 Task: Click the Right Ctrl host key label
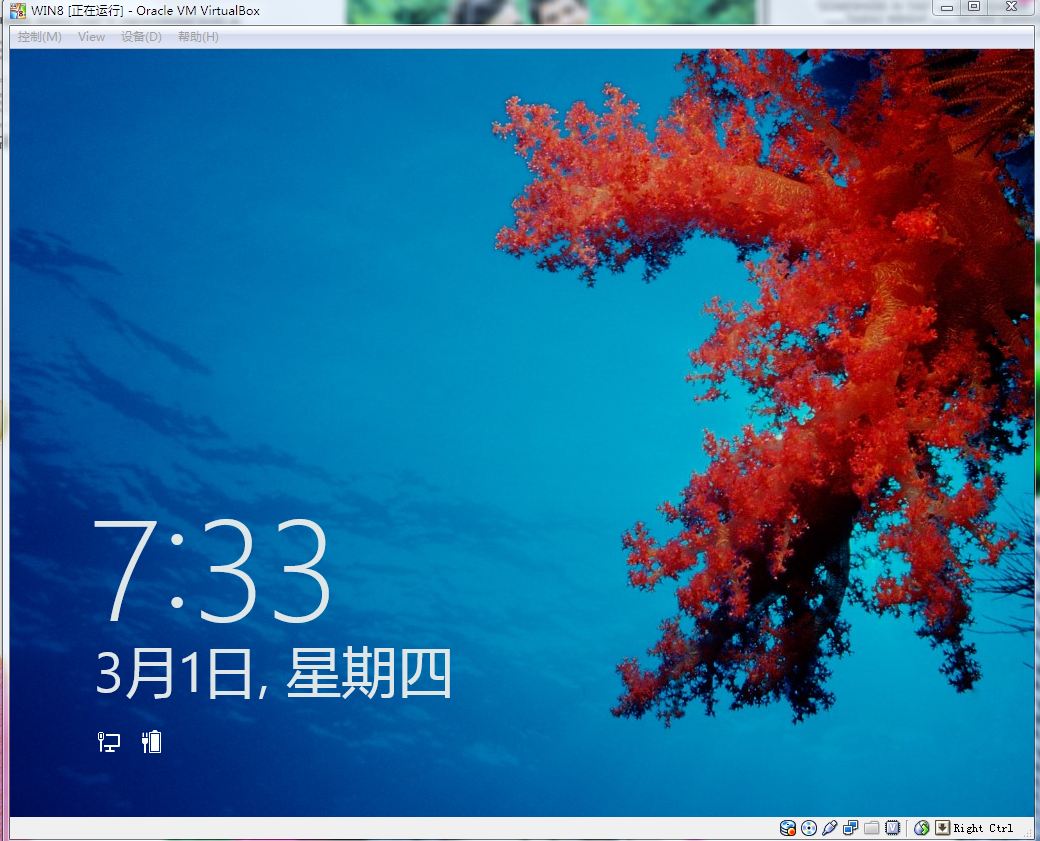[983, 828]
